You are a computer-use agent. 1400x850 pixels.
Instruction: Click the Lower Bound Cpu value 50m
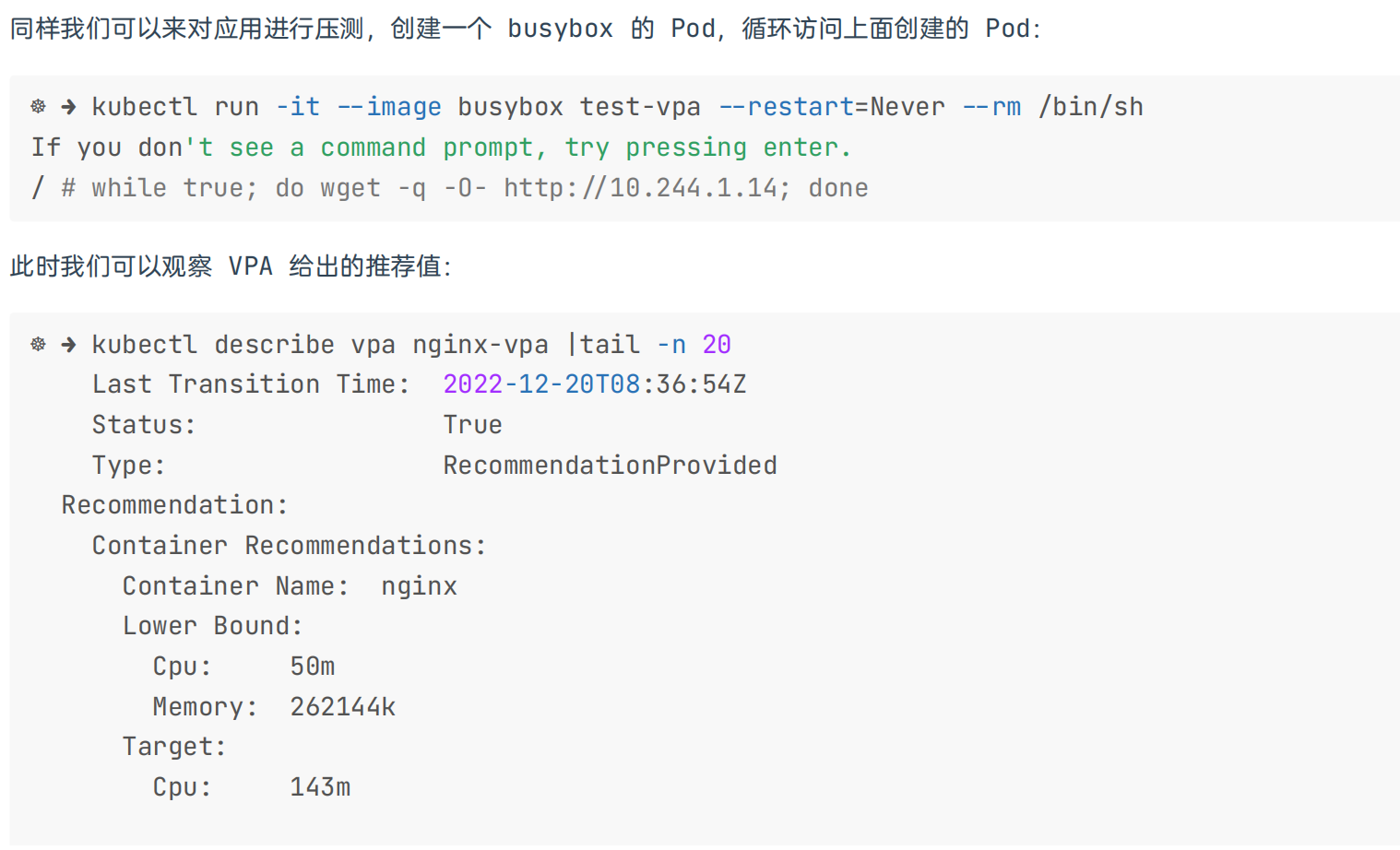coord(313,667)
